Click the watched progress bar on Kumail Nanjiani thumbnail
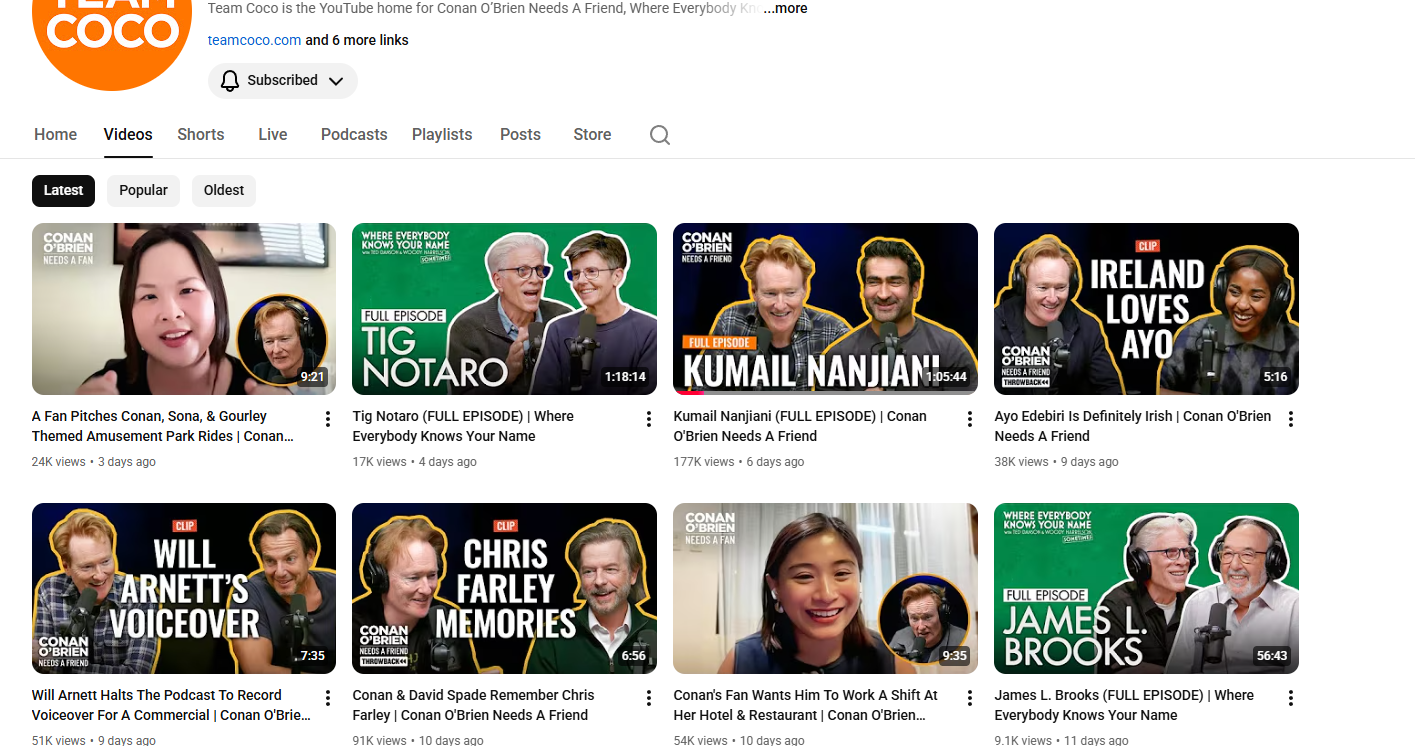This screenshot has height=746, width=1415. pyautogui.click(x=826, y=393)
